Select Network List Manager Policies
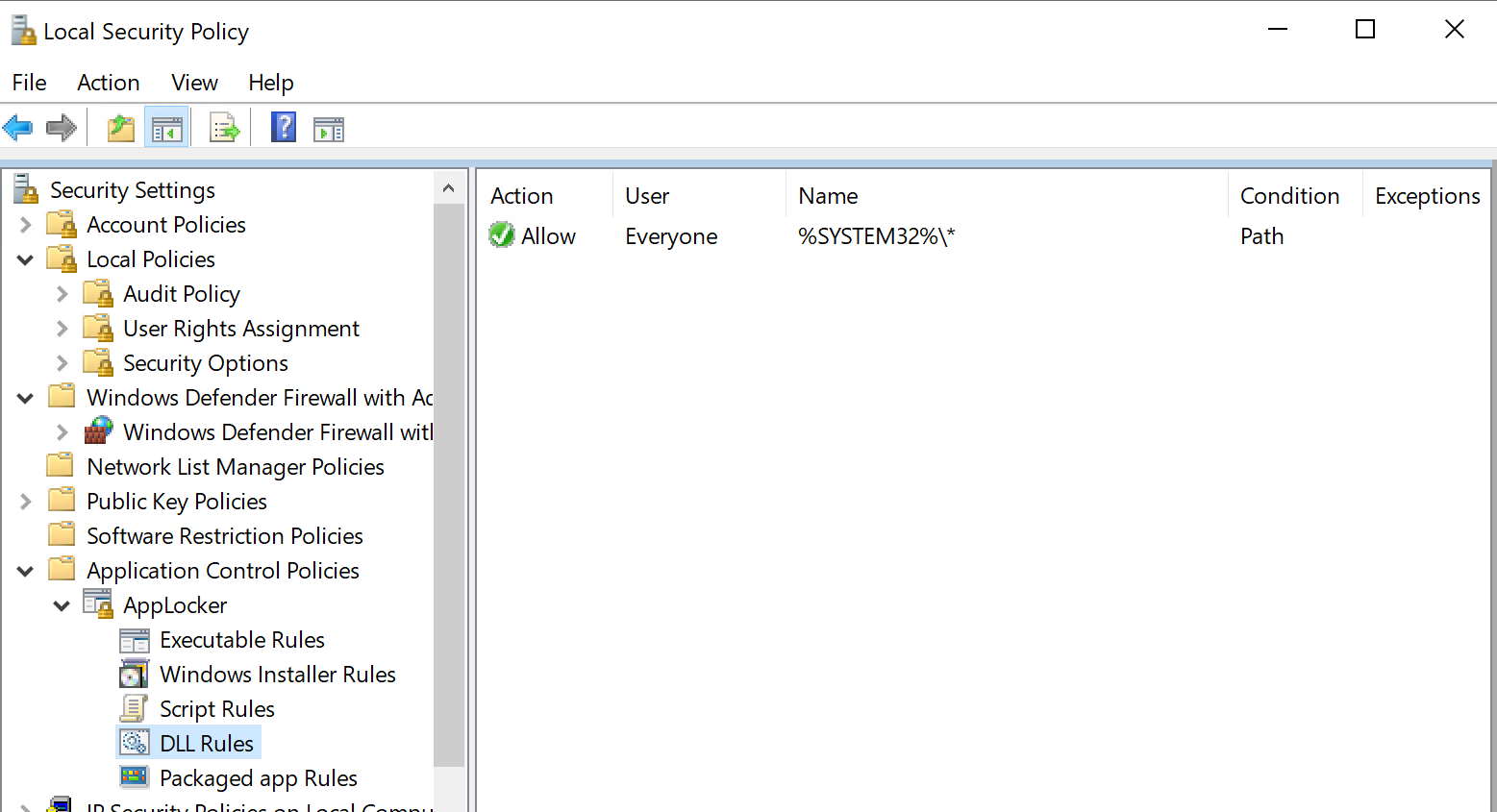This screenshot has width=1497, height=812. point(236,467)
